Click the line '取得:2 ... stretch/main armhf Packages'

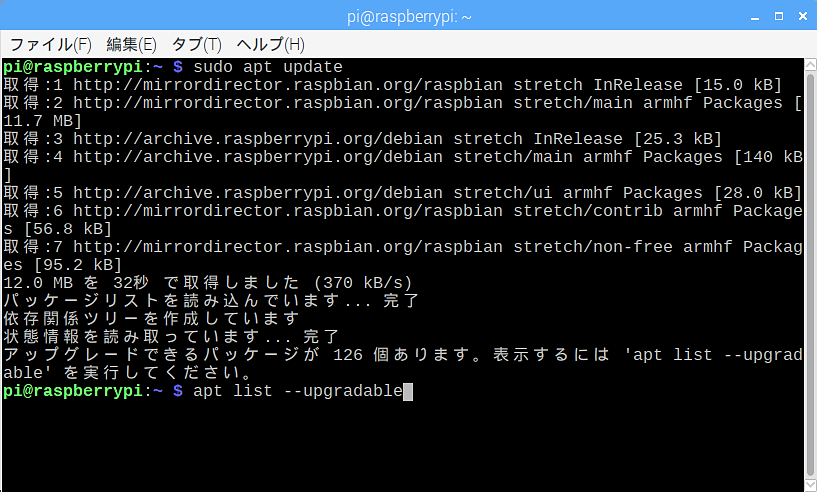[x=403, y=103]
